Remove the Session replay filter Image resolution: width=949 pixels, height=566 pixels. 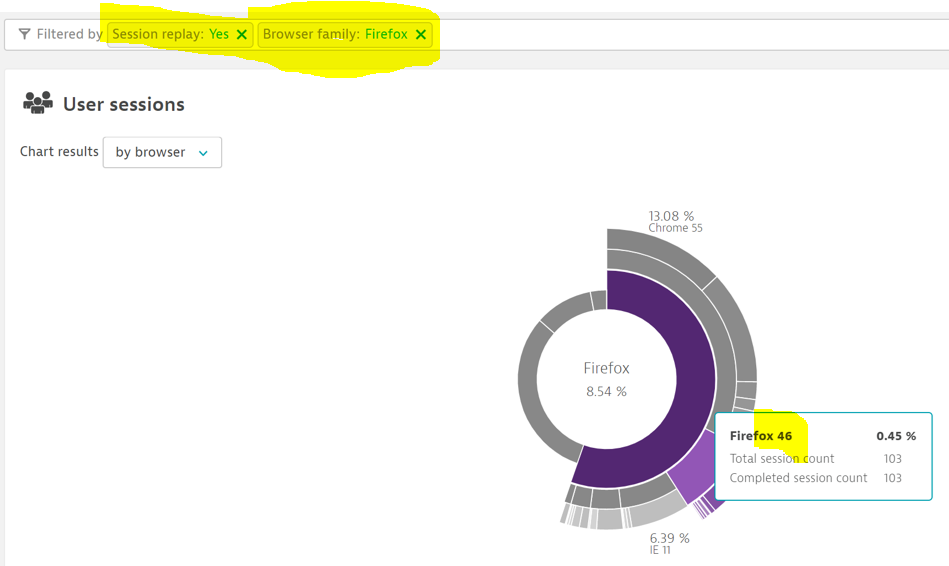241,34
